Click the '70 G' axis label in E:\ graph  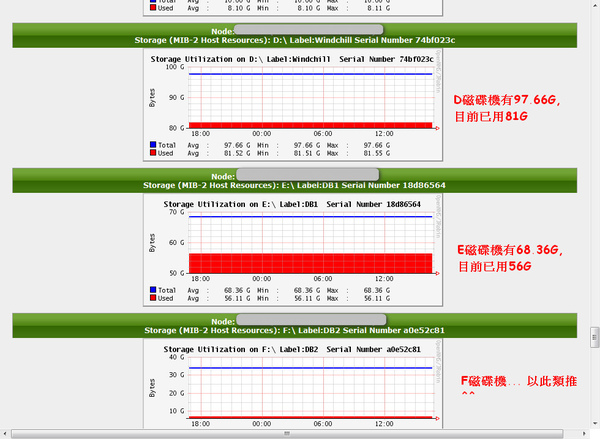click(x=176, y=212)
